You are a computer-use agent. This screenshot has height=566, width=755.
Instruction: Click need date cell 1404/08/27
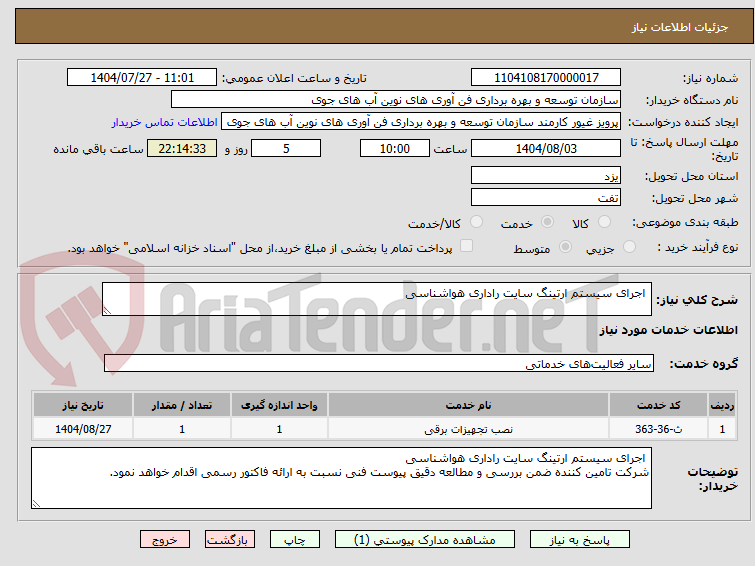83,429
